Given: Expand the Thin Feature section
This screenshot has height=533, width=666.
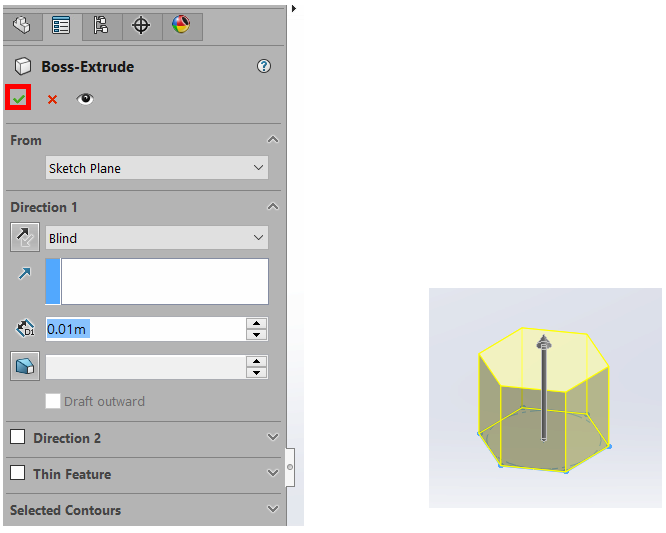Looking at the screenshot, I should (x=273, y=473).
